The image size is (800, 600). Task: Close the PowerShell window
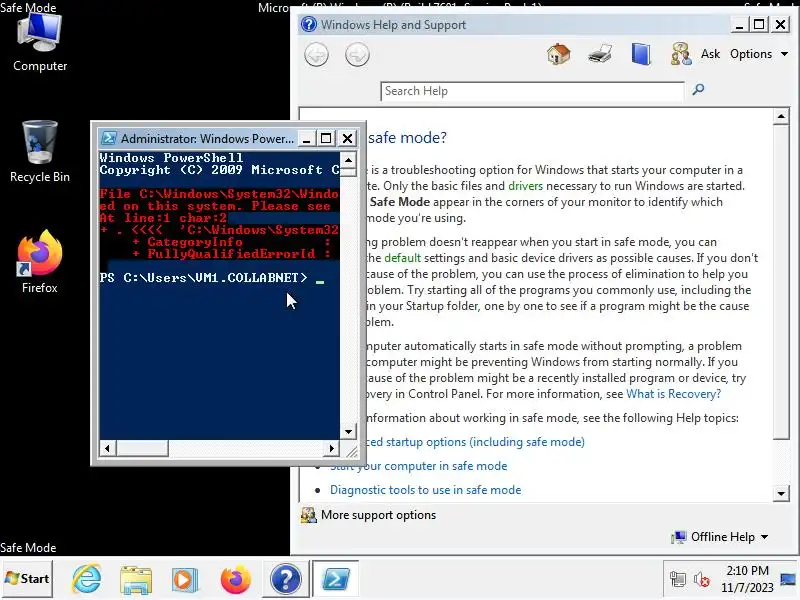coord(347,139)
